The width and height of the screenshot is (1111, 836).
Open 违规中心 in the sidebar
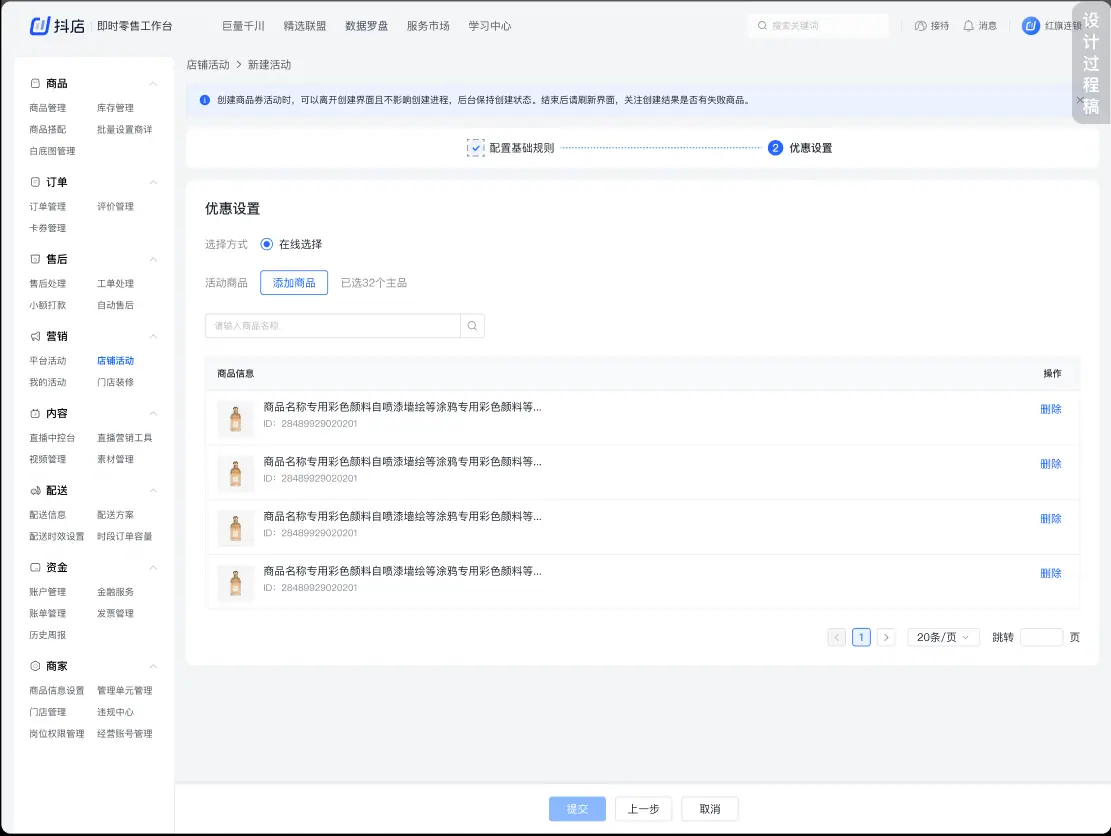[x=115, y=712]
